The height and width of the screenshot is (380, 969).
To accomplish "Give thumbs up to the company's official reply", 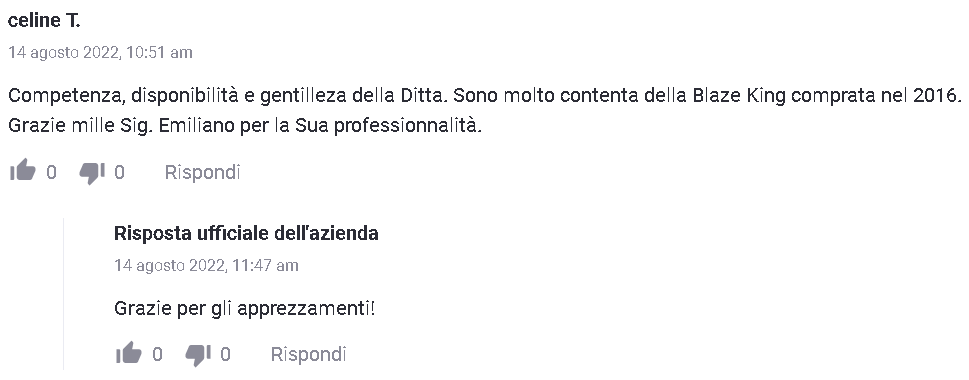I will [x=129, y=354].
